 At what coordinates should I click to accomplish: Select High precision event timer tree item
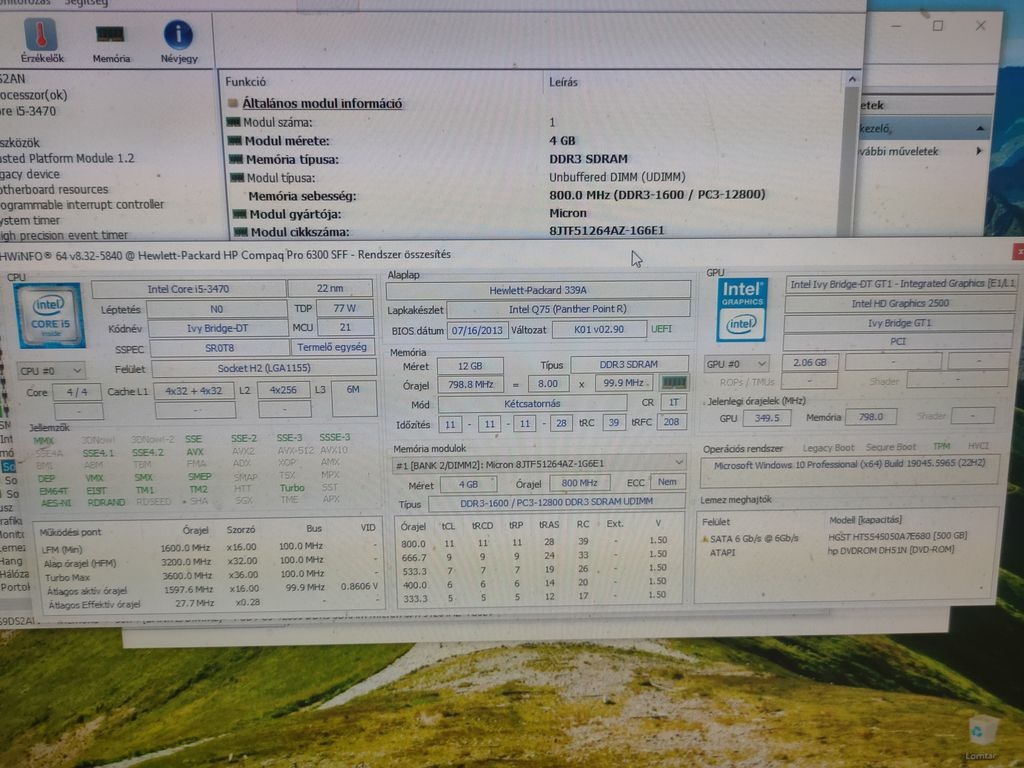pos(64,235)
